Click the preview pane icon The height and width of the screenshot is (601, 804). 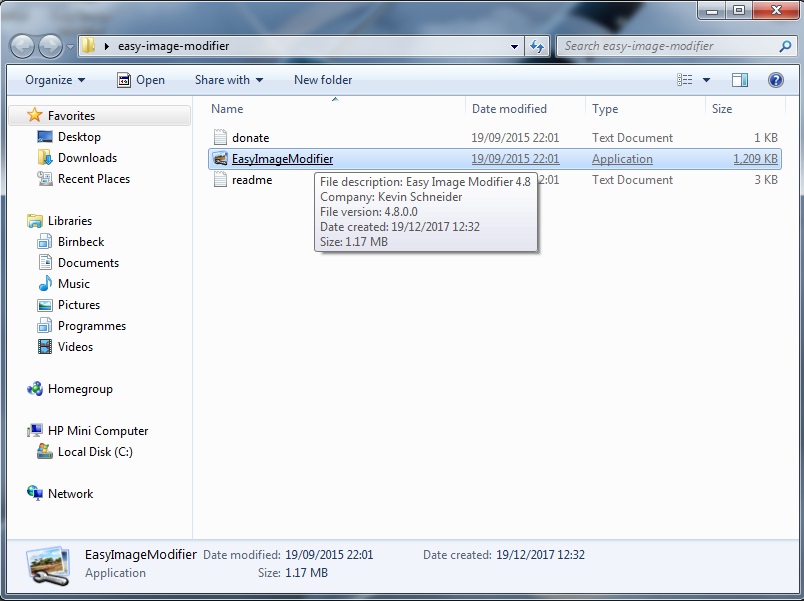[x=741, y=80]
